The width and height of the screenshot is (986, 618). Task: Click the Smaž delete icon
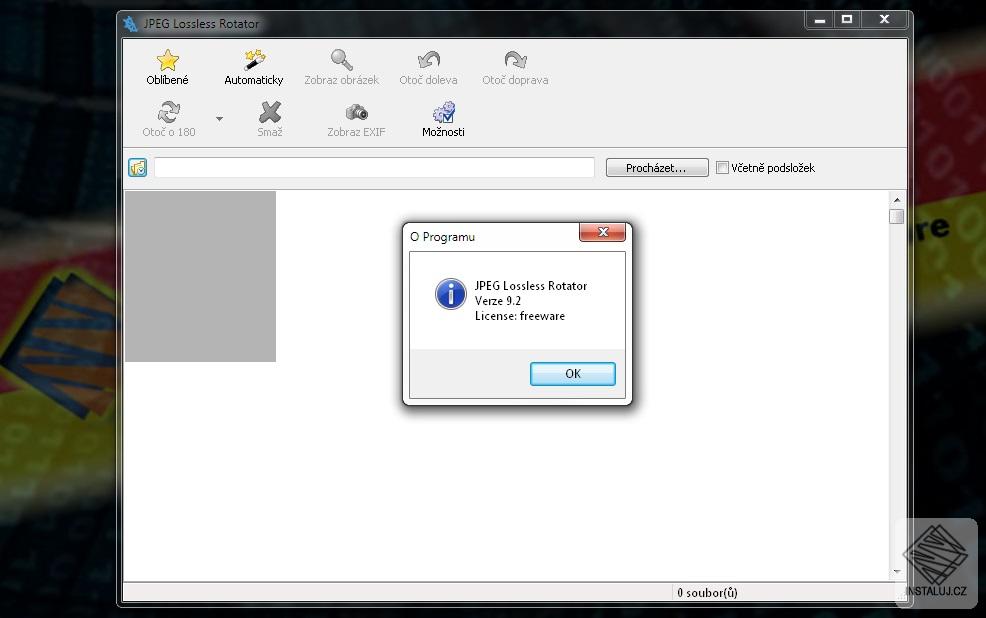269,110
